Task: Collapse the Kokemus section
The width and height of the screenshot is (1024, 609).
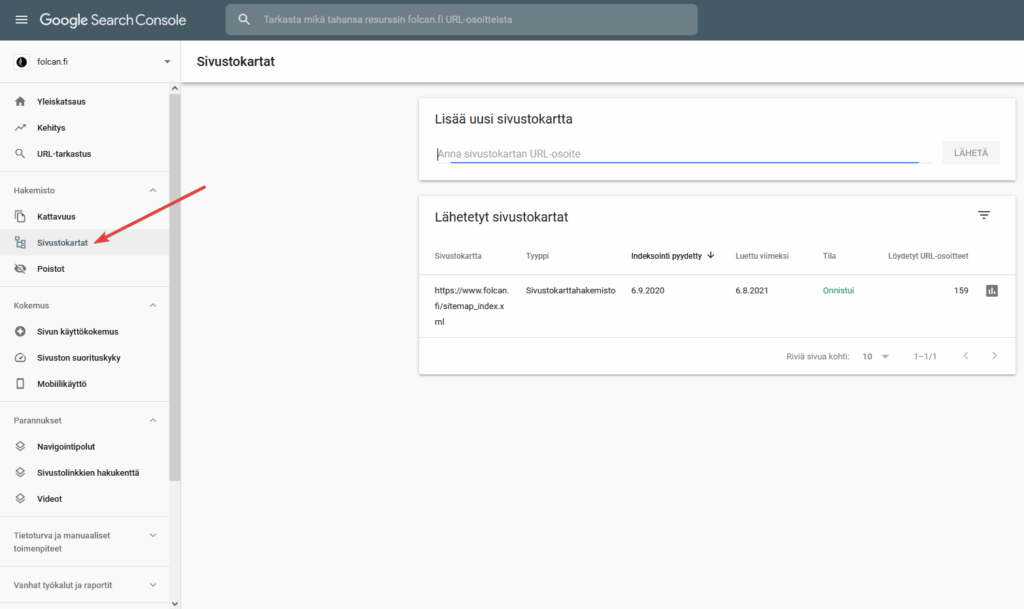Action: click(153, 305)
